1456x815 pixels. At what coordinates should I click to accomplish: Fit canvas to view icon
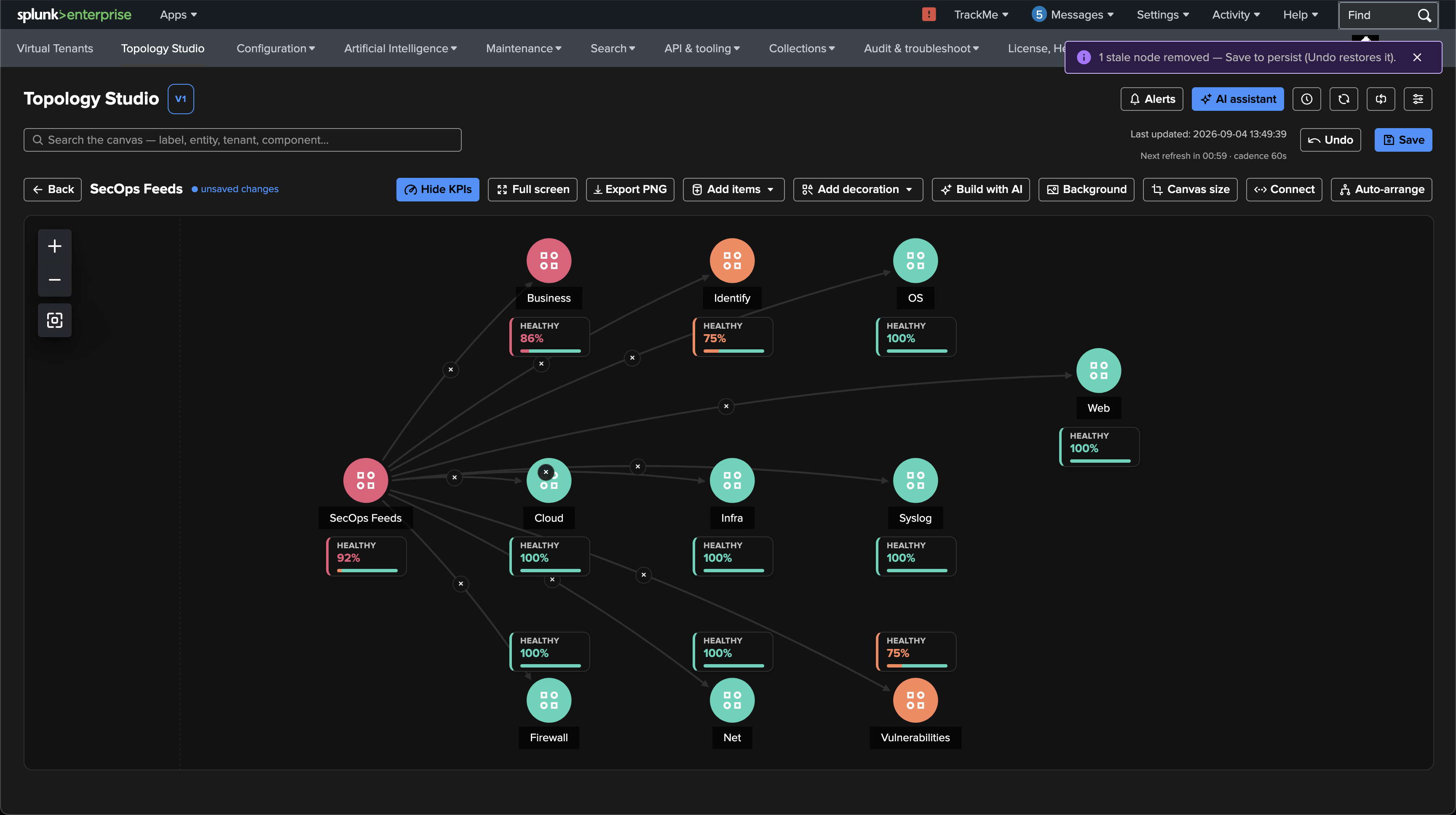coord(54,320)
